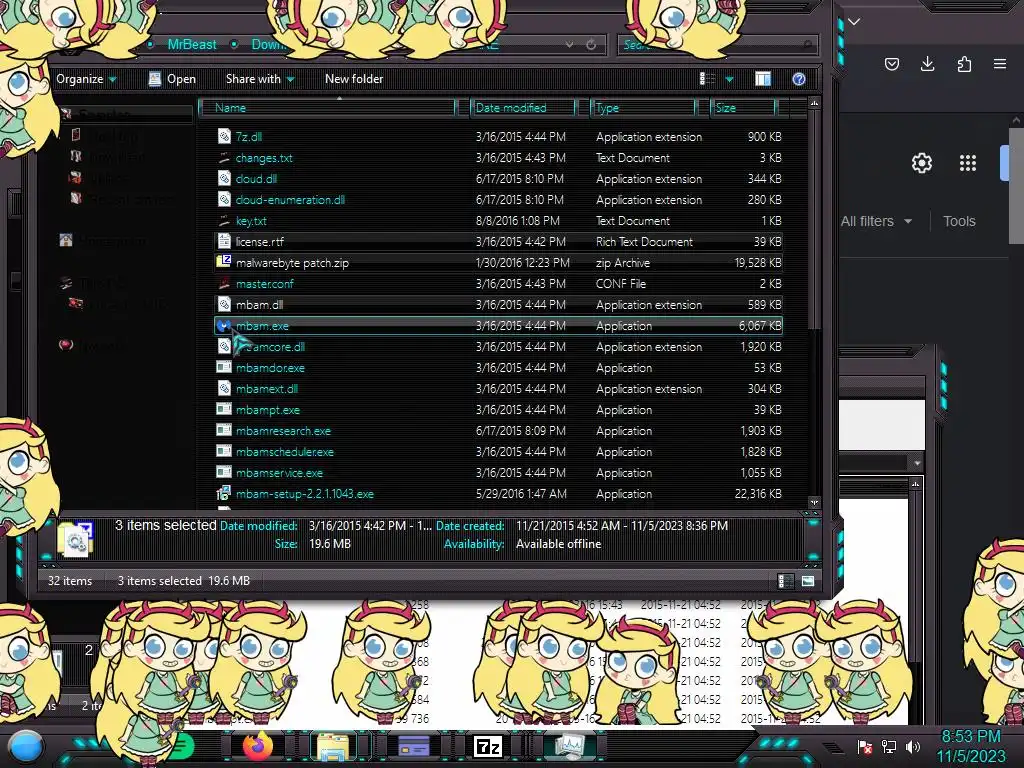This screenshot has width=1024, height=768.
Task: Click the mbam-setup-2.2.1.1043.exe installer icon
Action: pos(224,494)
